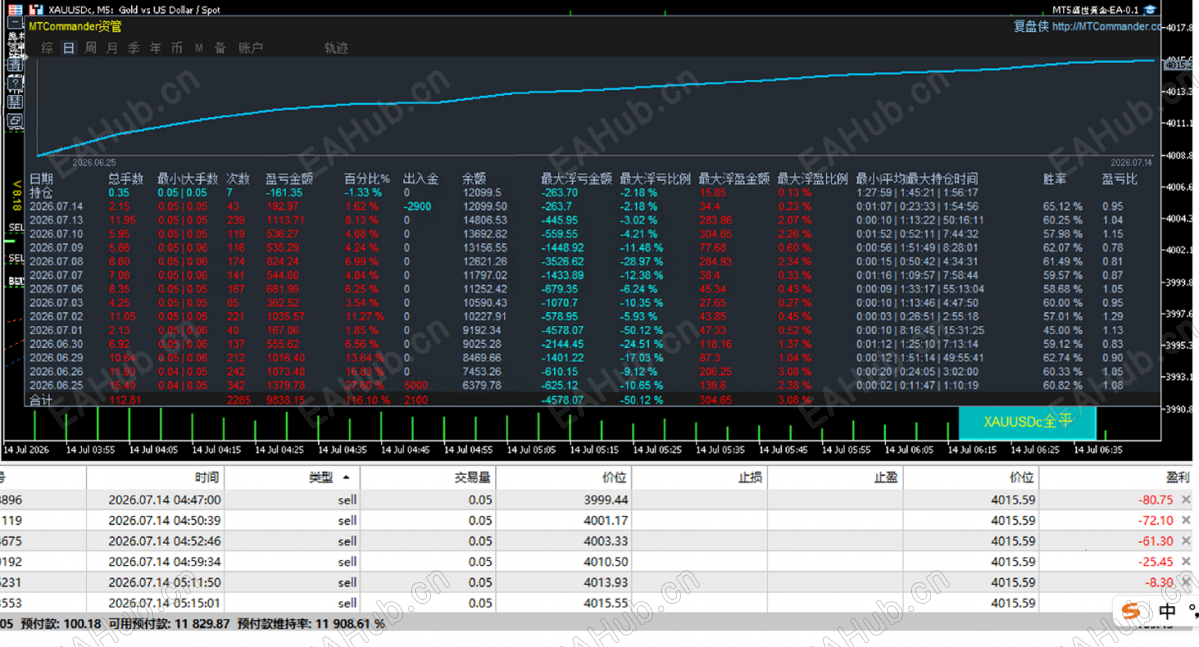Select the trade row opened at 04:50:39

coord(596,520)
